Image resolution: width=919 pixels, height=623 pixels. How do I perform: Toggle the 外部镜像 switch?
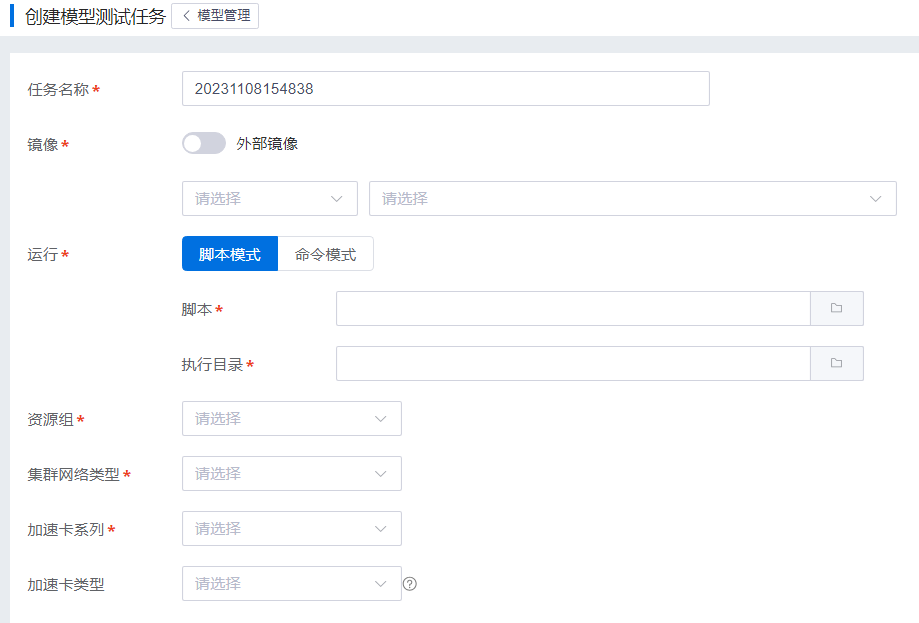(x=204, y=144)
